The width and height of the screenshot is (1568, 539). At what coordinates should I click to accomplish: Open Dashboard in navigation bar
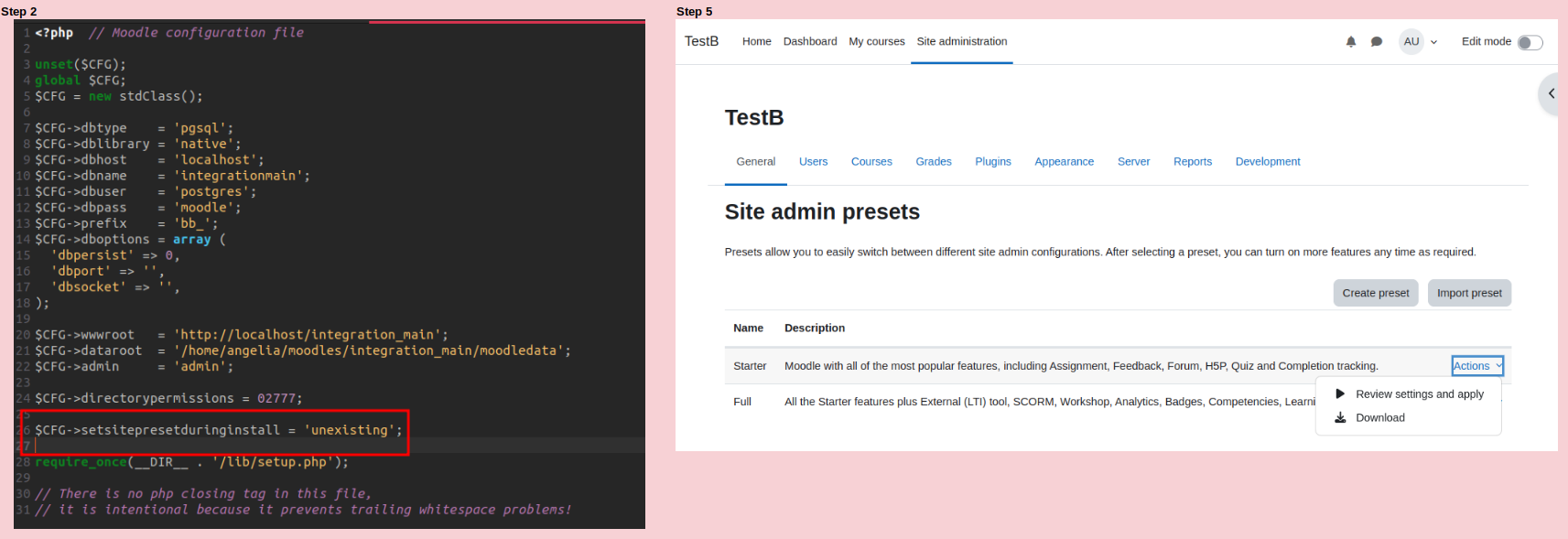[x=810, y=41]
